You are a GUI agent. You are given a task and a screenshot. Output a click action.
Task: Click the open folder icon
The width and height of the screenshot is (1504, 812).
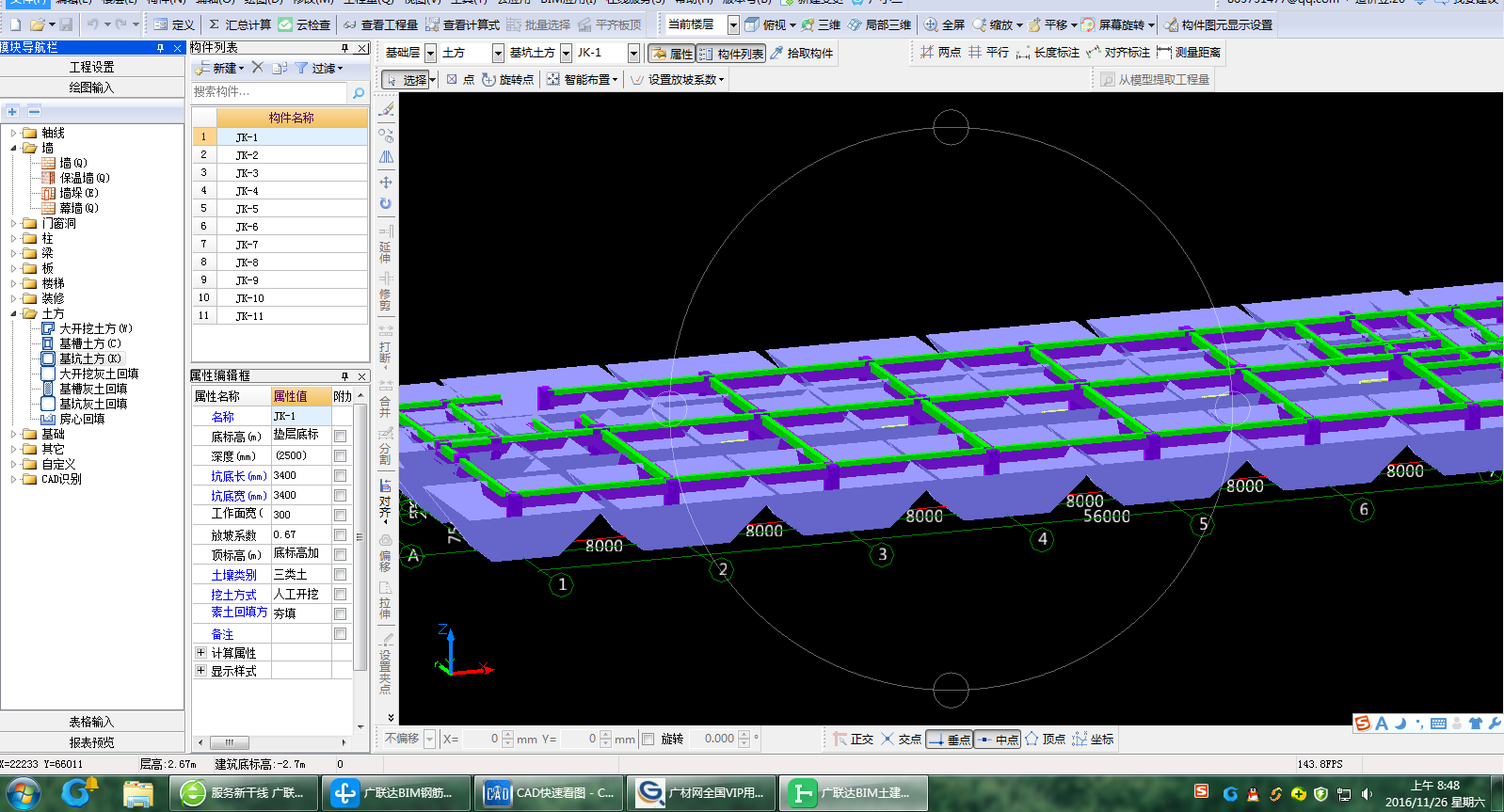click(x=37, y=24)
